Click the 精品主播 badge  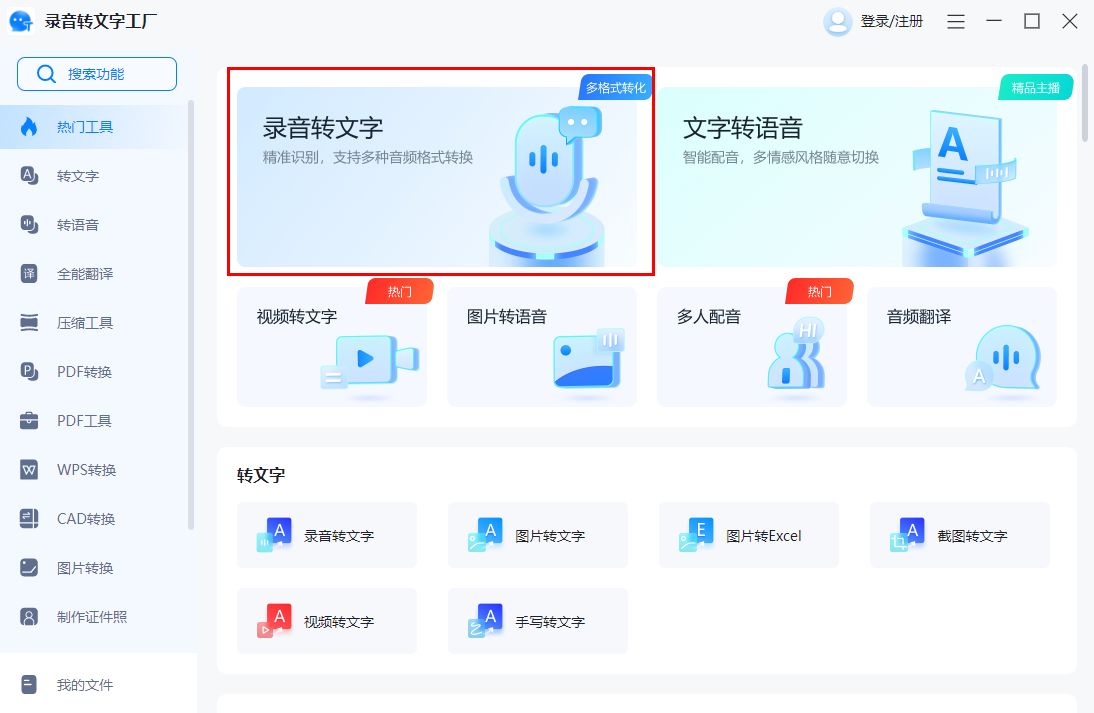[x=1035, y=88]
